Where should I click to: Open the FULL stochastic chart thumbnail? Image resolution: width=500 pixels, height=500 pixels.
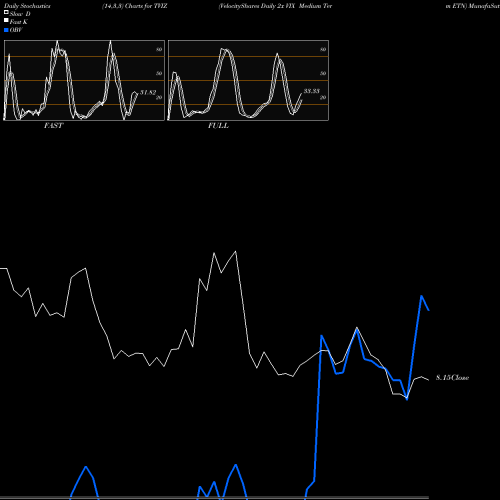point(248,80)
